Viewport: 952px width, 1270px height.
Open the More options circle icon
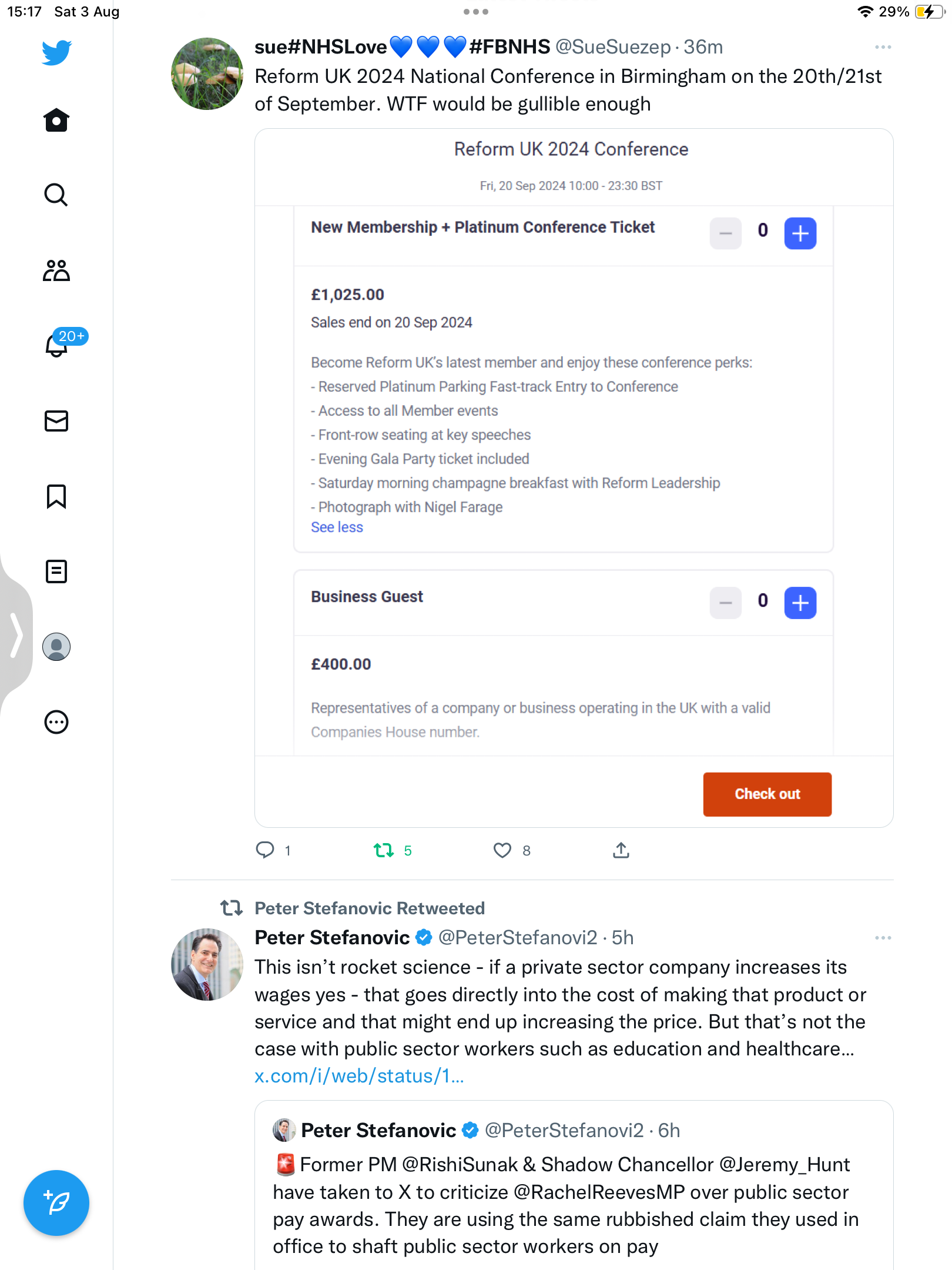point(56,722)
